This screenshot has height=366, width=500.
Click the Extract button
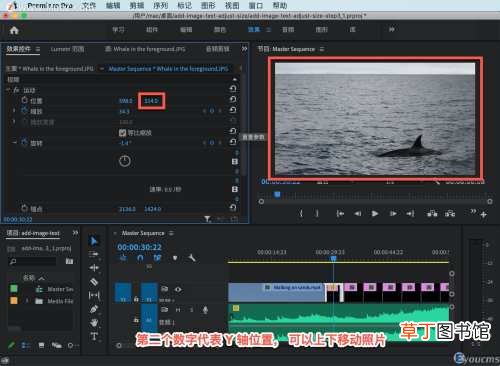[x=450, y=213]
